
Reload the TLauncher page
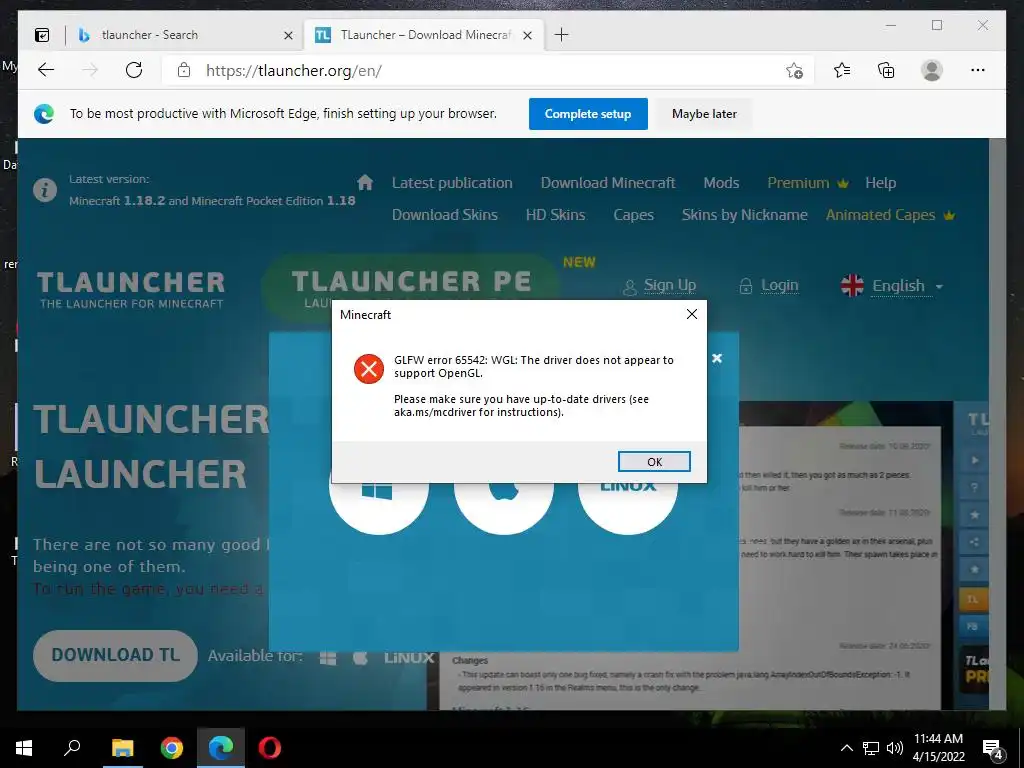tap(134, 70)
